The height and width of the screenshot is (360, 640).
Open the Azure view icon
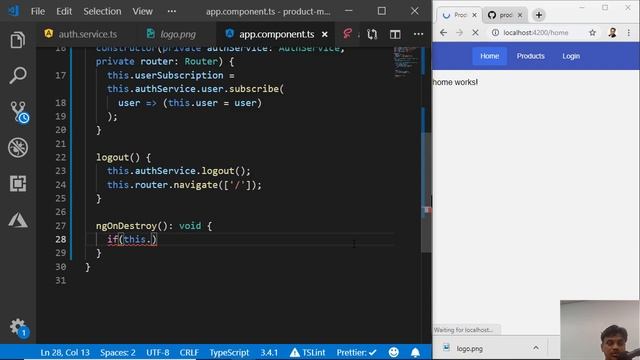point(18,220)
